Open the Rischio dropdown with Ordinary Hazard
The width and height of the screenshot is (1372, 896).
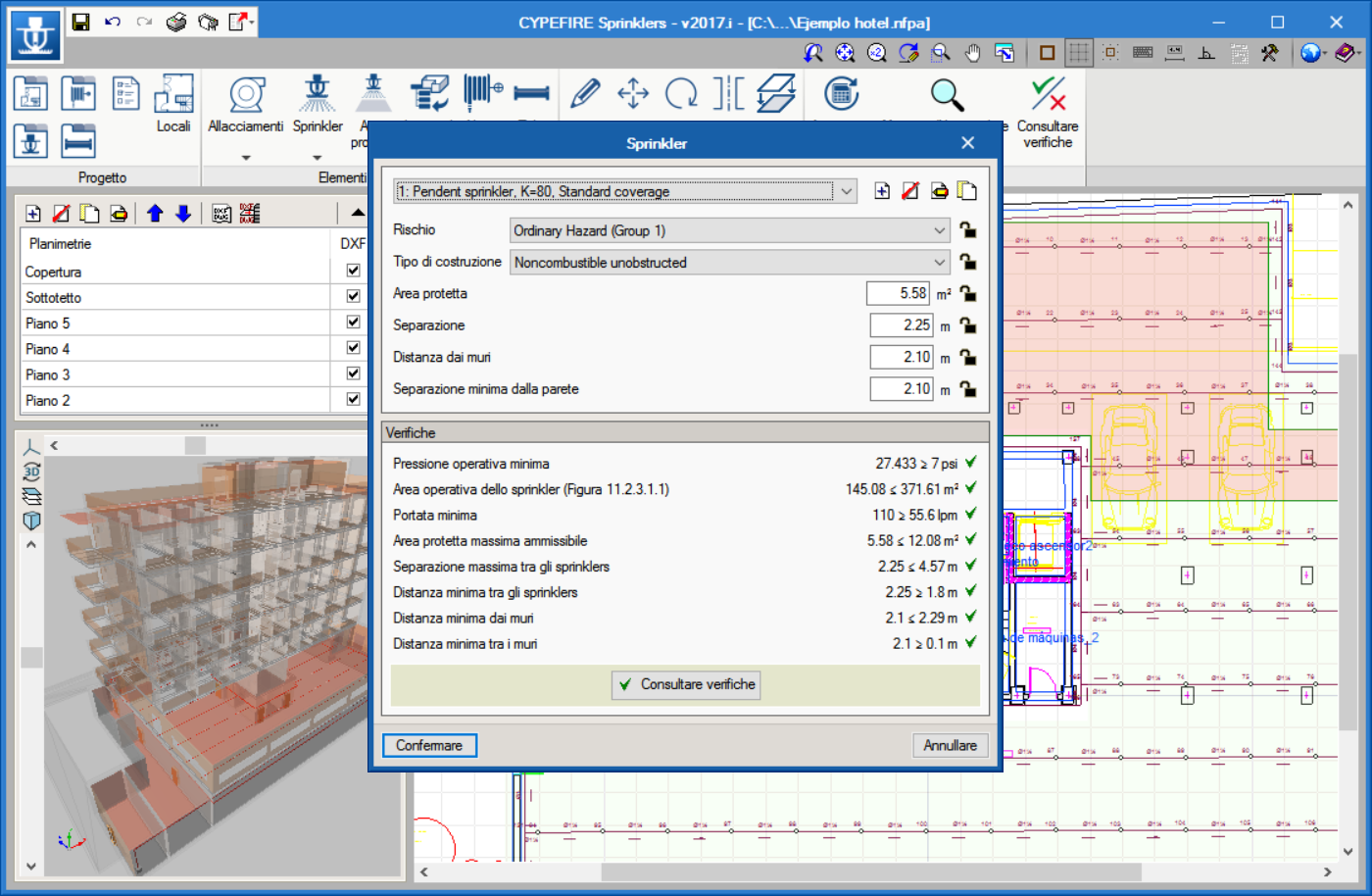[x=730, y=230]
